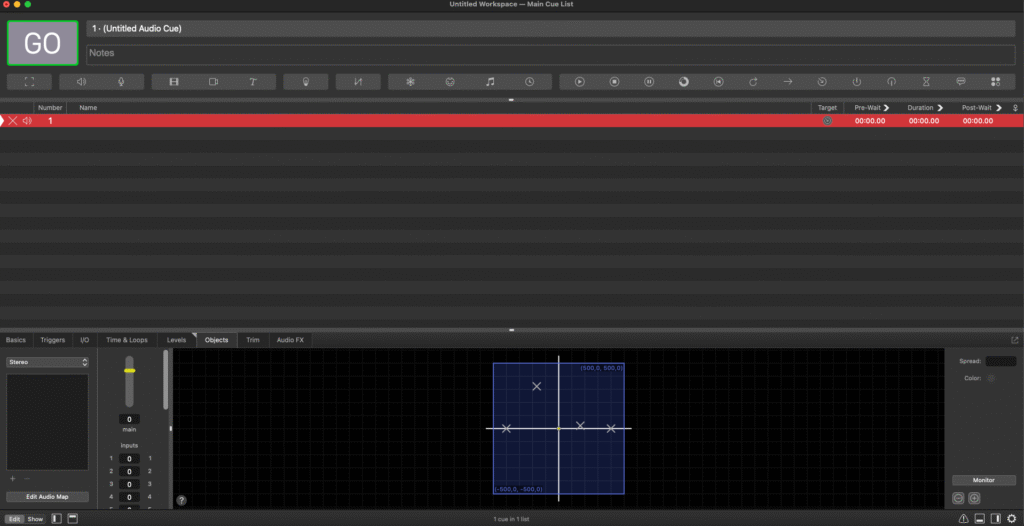
Task: Add a Text cue from toolbar
Action: [x=252, y=81]
